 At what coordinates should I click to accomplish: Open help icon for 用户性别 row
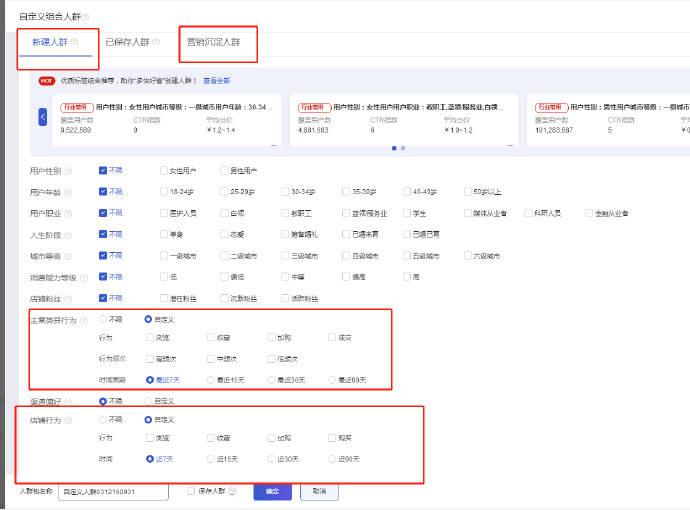coord(68,171)
